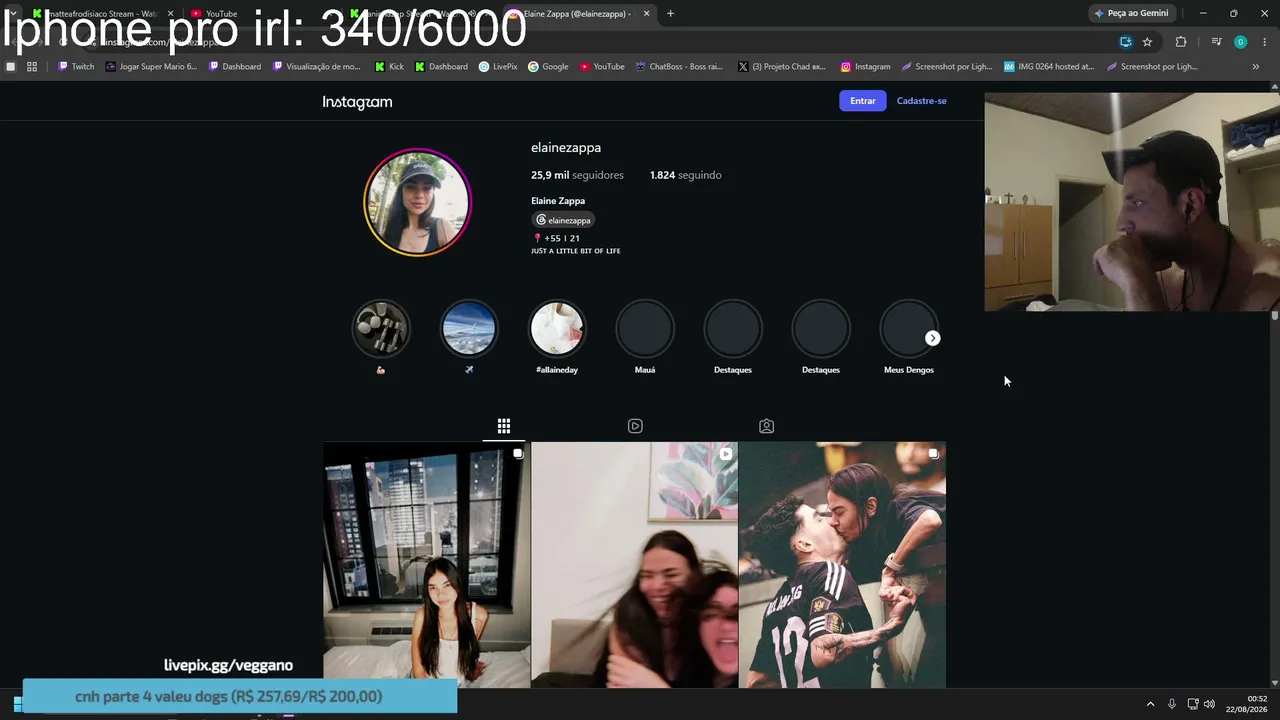Viewport: 1280px width, 720px height.
Task: Click the microphone tray icon
Action: point(1172,704)
